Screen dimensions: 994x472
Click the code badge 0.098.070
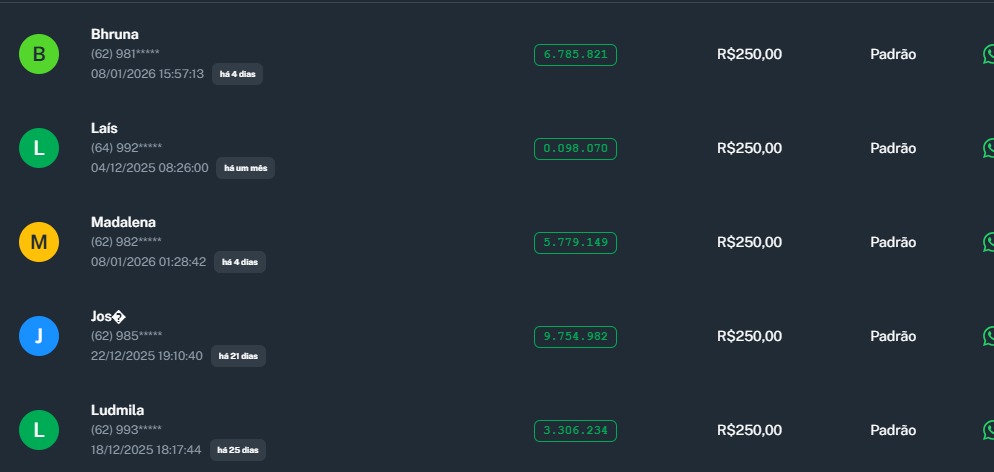click(575, 148)
